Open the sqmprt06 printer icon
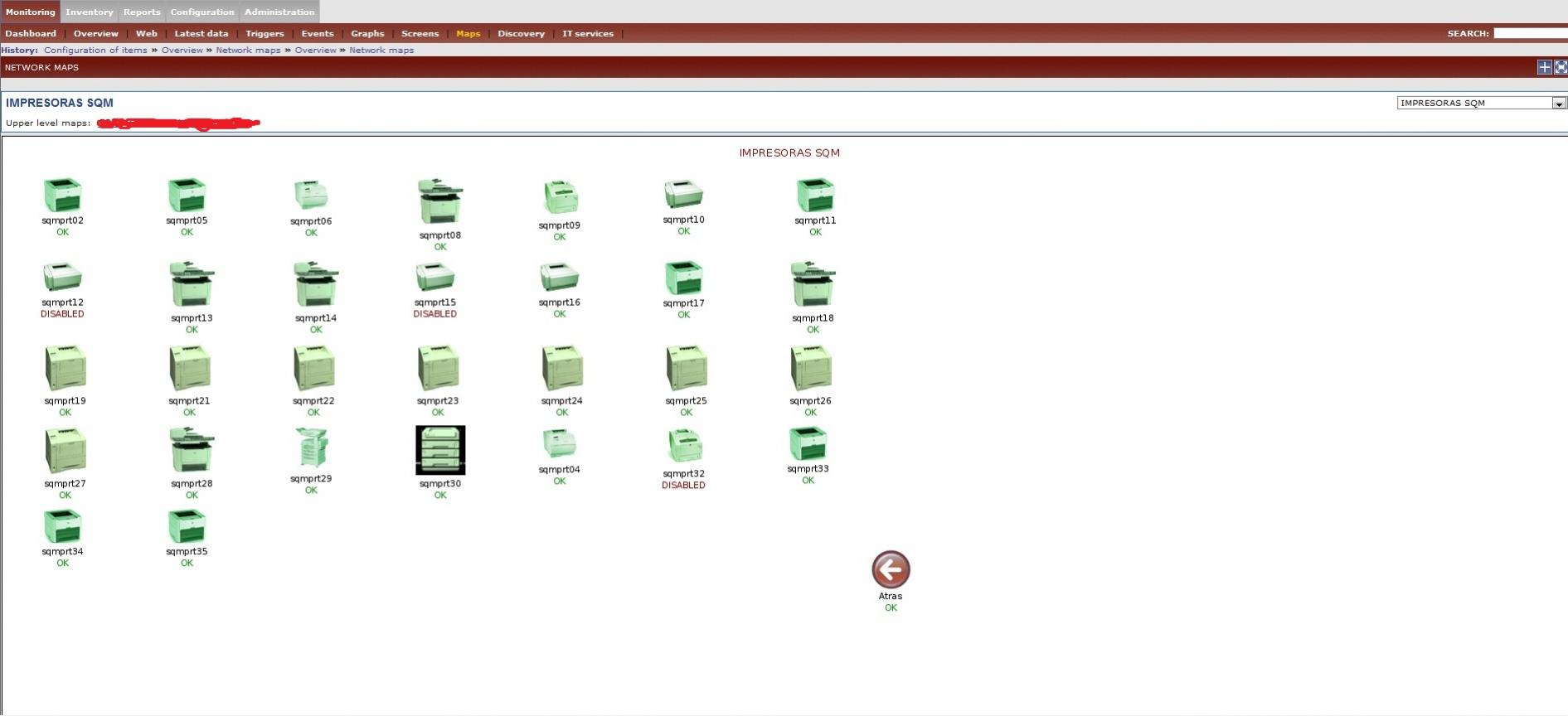Viewport: 1568px width, 716px height. click(x=311, y=196)
